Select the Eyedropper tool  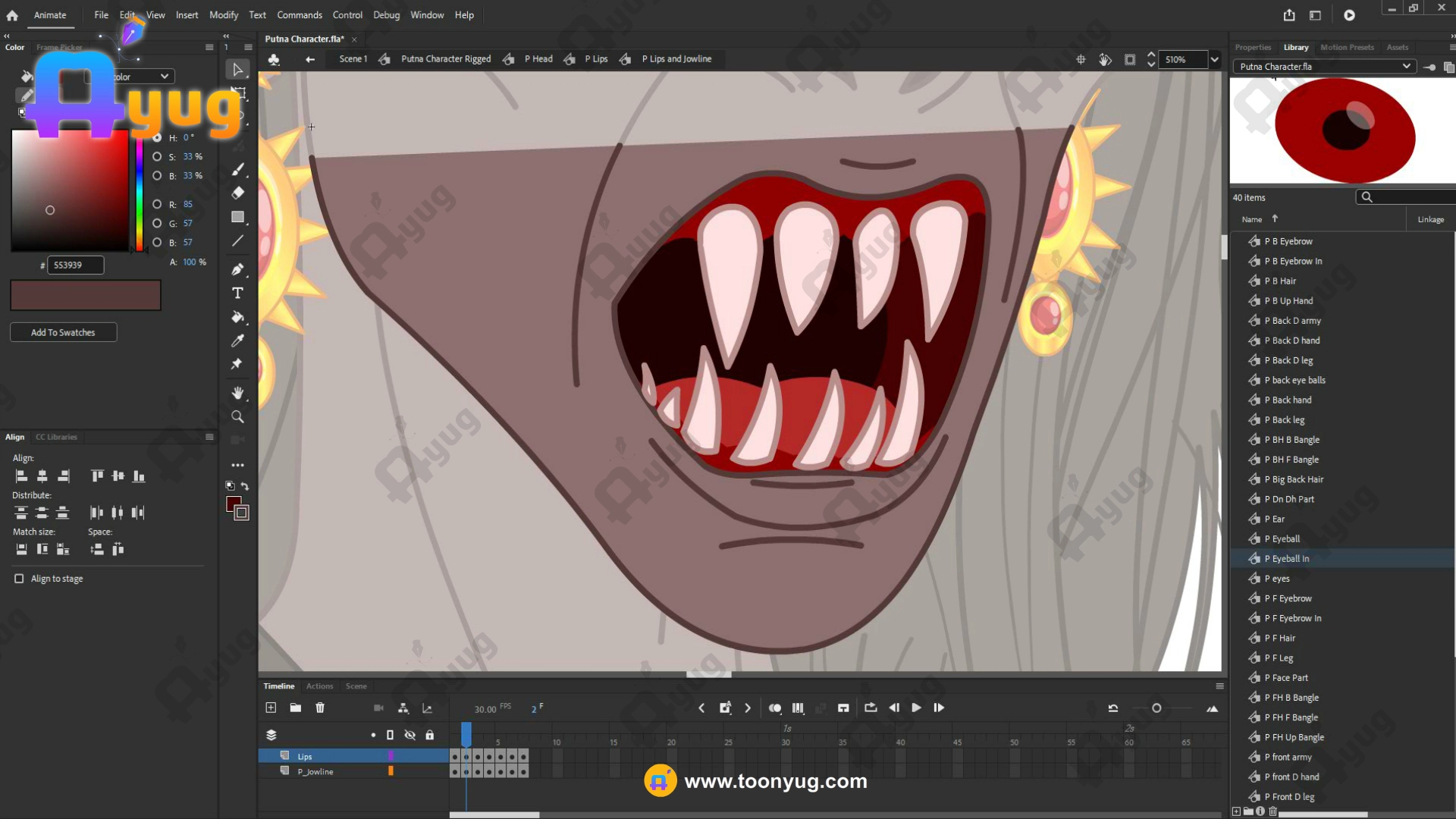point(237,340)
